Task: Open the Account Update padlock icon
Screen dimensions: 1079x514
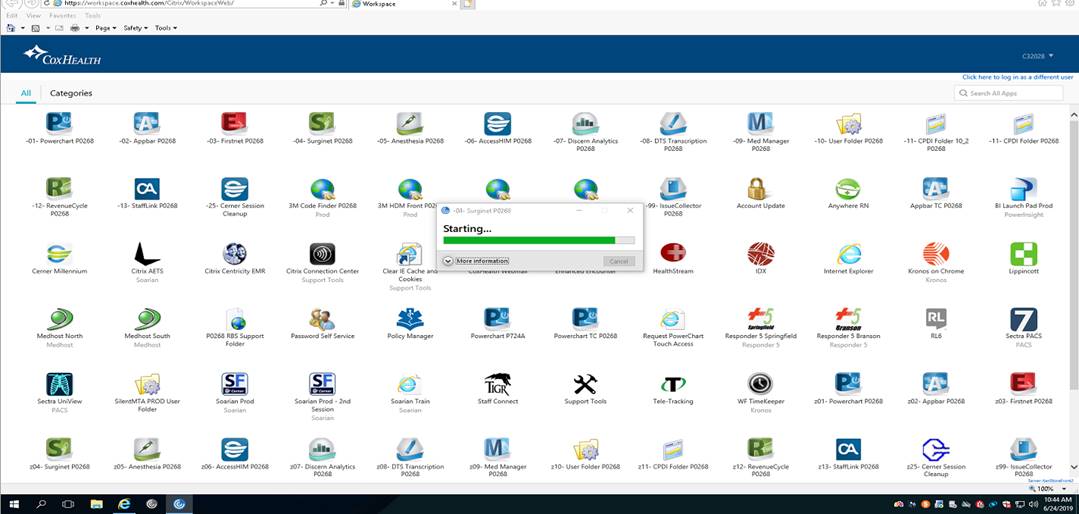Action: point(760,189)
